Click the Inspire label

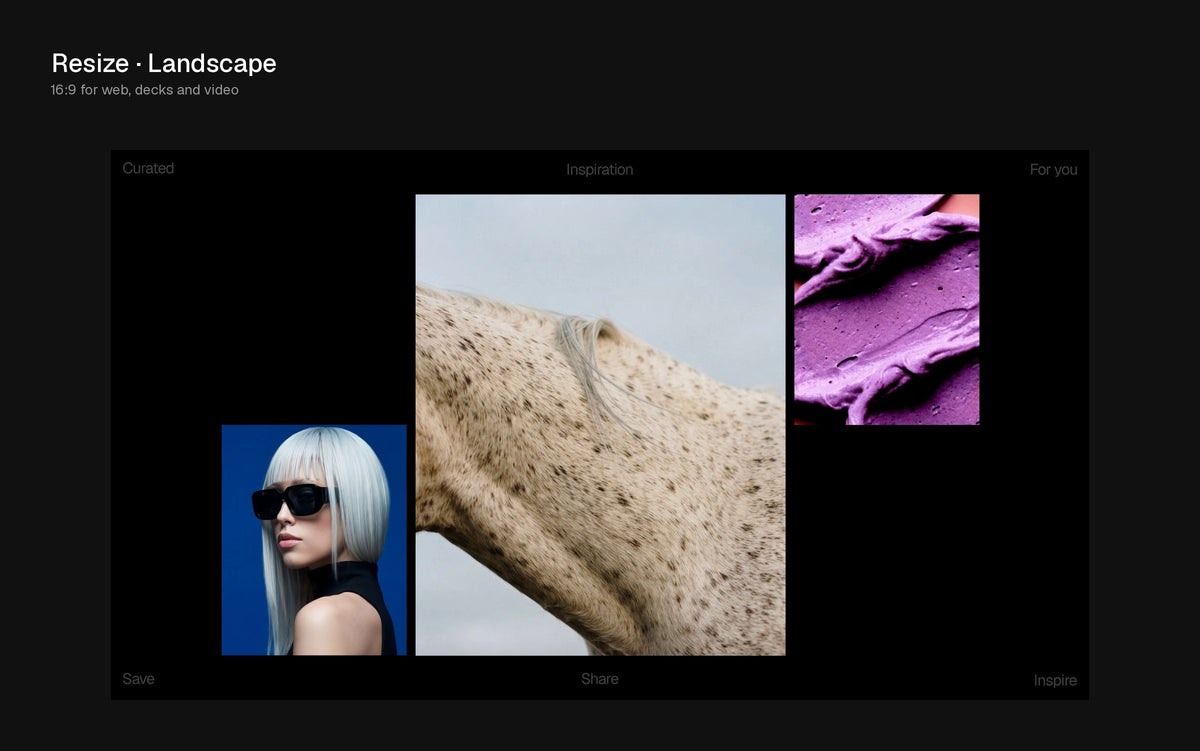pyautogui.click(x=1055, y=681)
